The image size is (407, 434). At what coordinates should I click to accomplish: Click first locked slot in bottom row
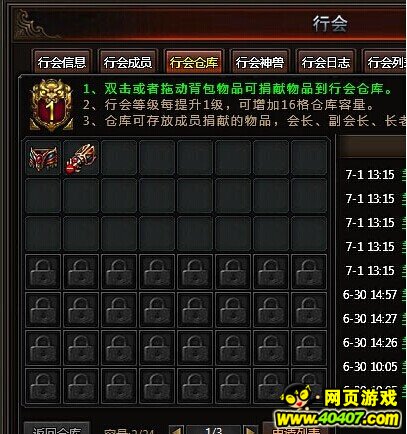(43, 386)
